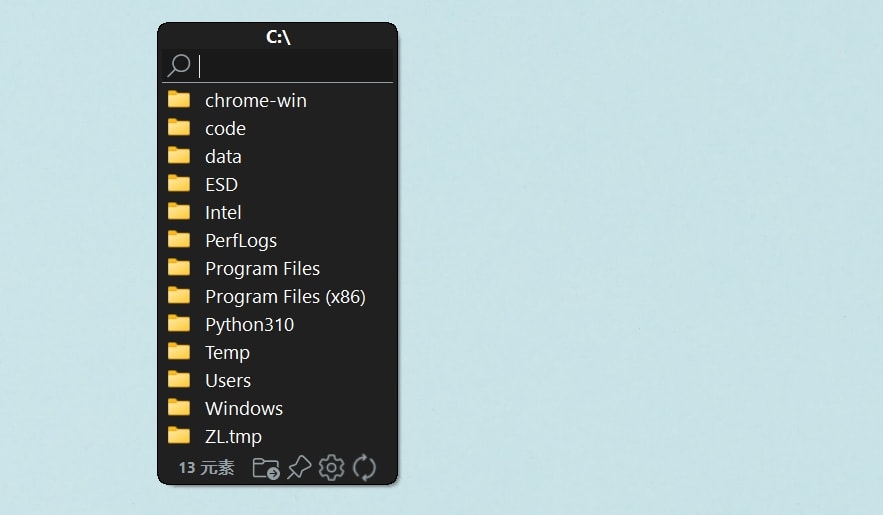Click inside the search text field

295,66
